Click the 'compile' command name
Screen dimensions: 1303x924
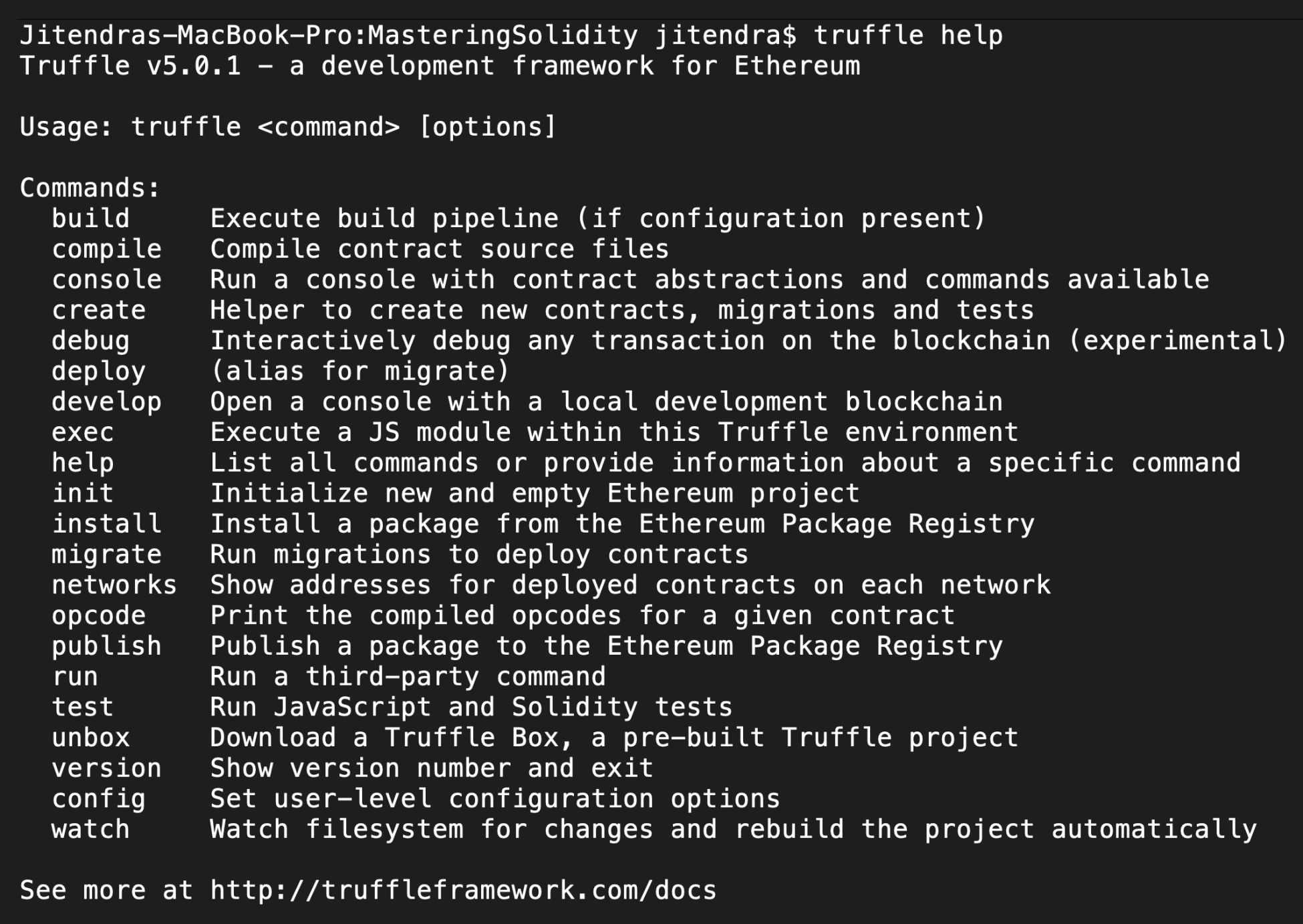107,249
